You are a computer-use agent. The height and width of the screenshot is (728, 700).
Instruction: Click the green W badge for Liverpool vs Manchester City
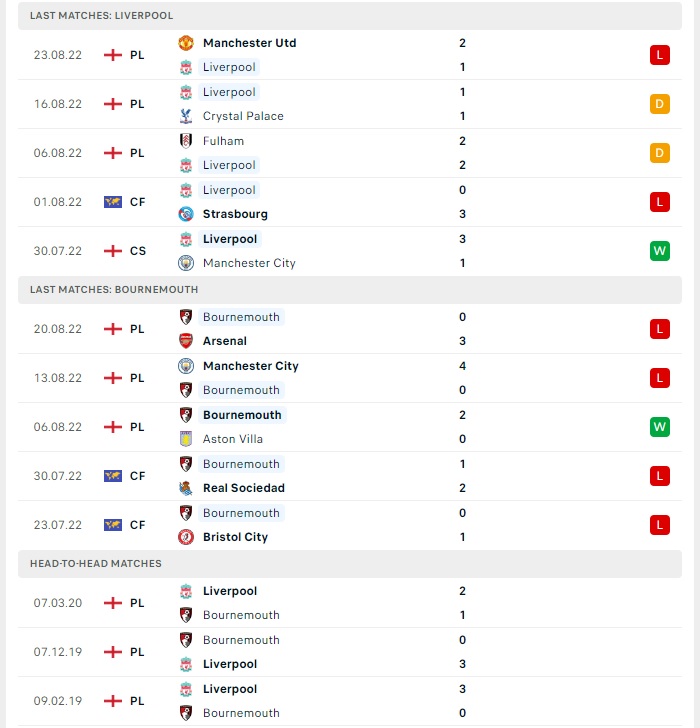pyautogui.click(x=660, y=251)
